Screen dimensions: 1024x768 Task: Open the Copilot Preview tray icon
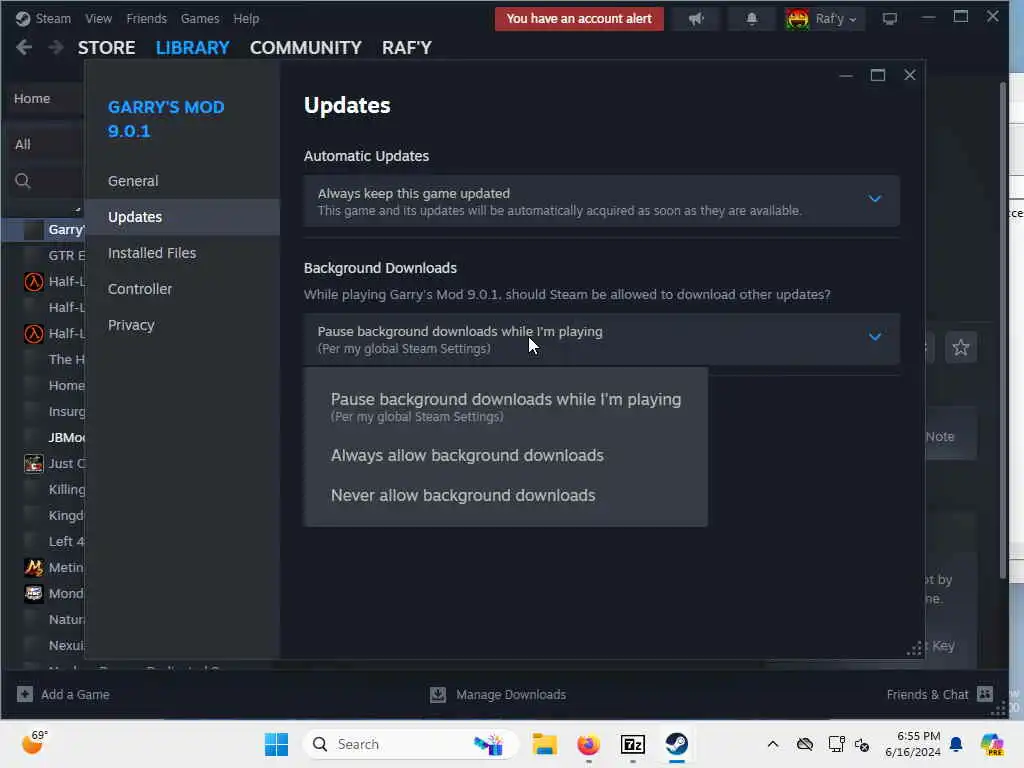coord(991,744)
